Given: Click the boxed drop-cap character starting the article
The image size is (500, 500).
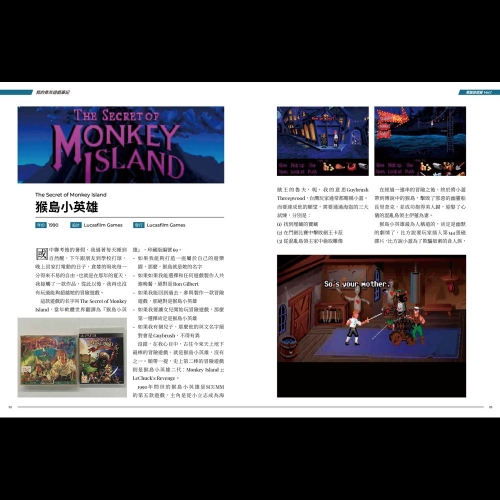Looking at the screenshot, I should [42, 254].
